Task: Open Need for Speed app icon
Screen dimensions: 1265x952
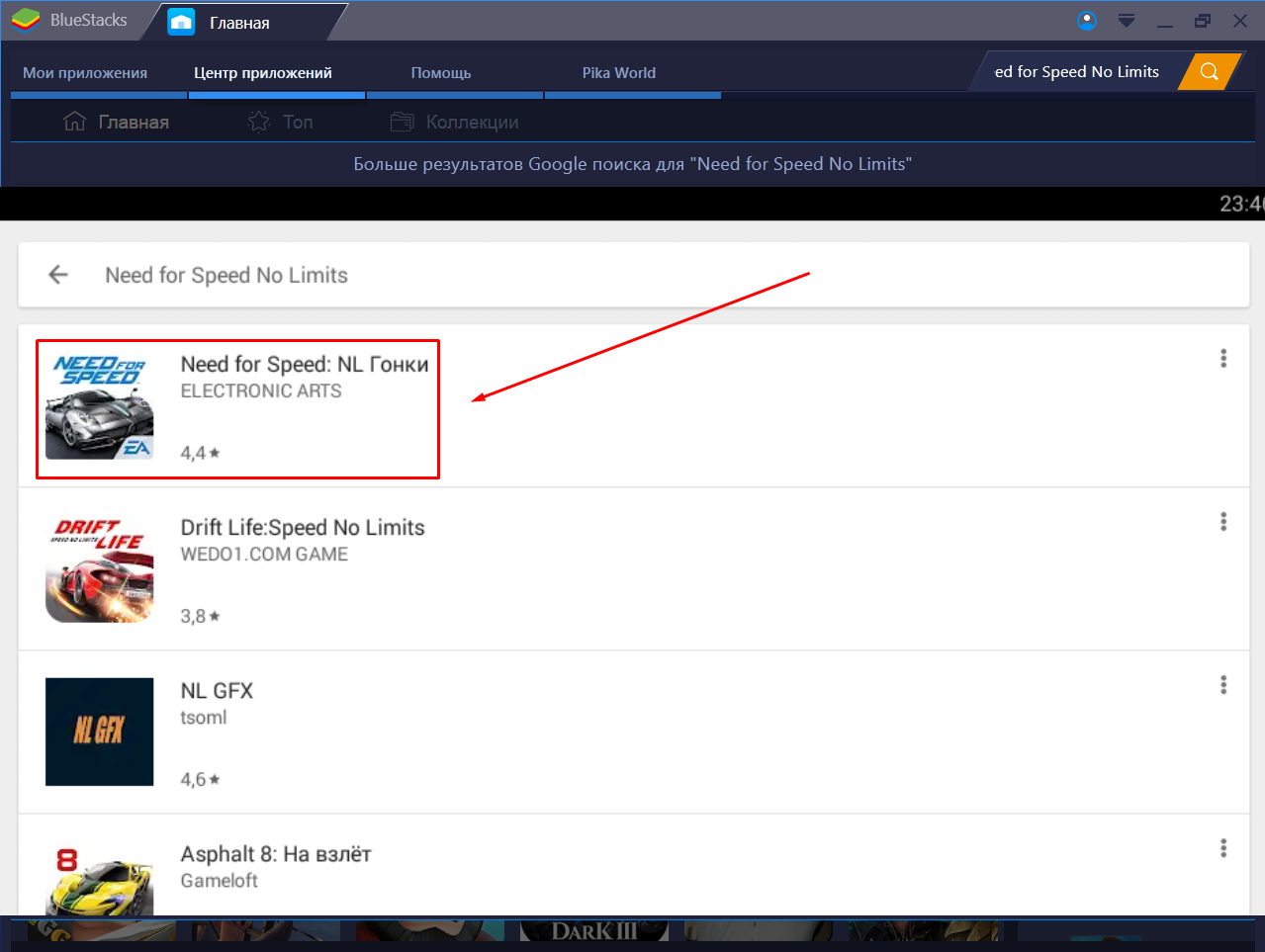Action: pyautogui.click(x=100, y=405)
